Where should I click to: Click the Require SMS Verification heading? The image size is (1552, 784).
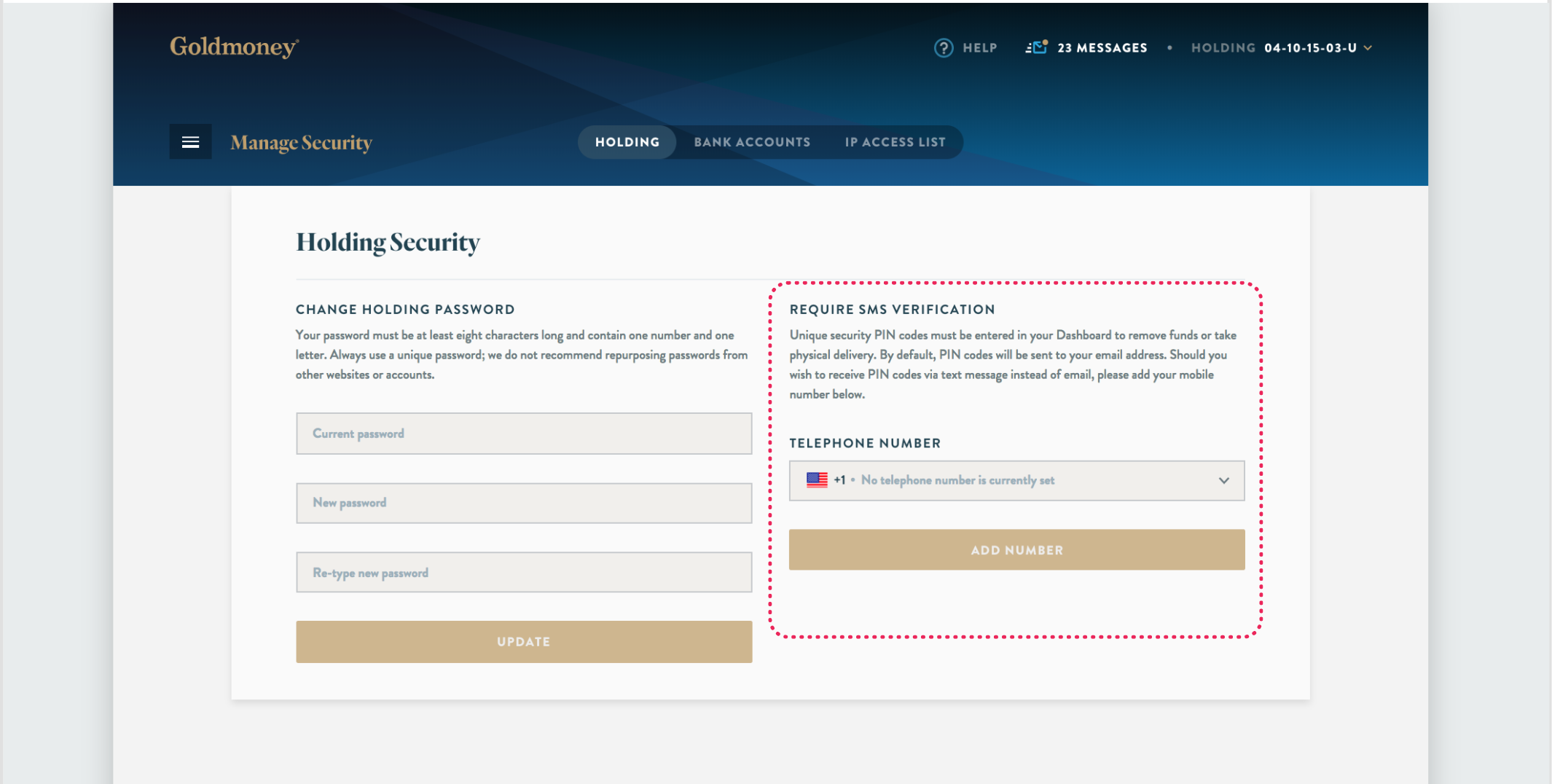click(892, 310)
